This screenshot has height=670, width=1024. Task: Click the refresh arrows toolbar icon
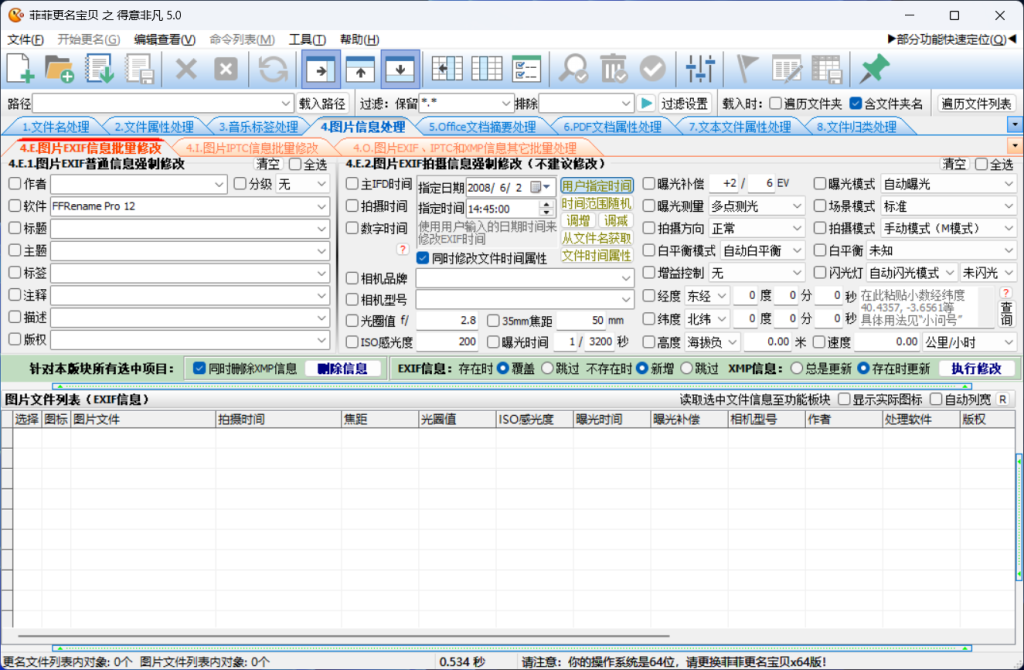[273, 68]
